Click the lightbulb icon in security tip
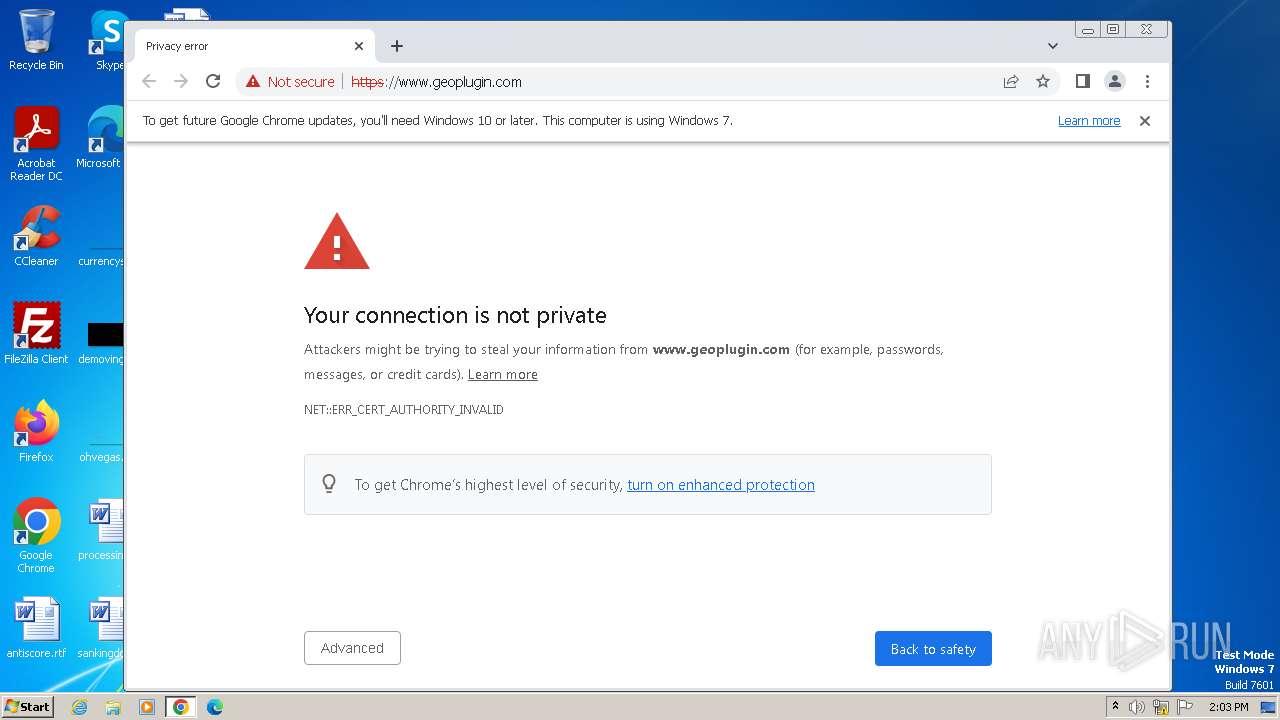The height and width of the screenshot is (720, 1280). tap(329, 484)
